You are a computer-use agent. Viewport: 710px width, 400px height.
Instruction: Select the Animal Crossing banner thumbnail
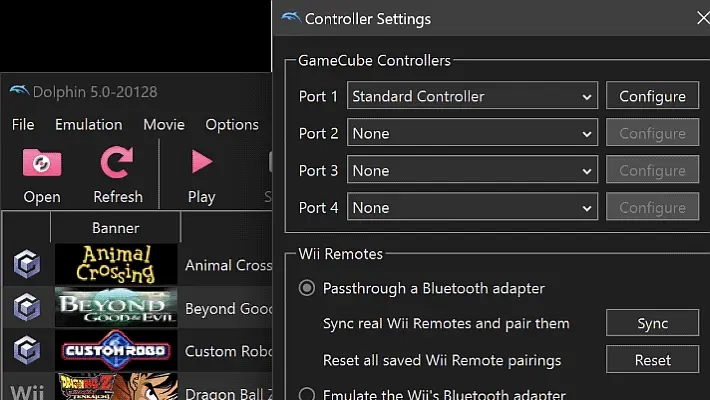[x=116, y=264]
